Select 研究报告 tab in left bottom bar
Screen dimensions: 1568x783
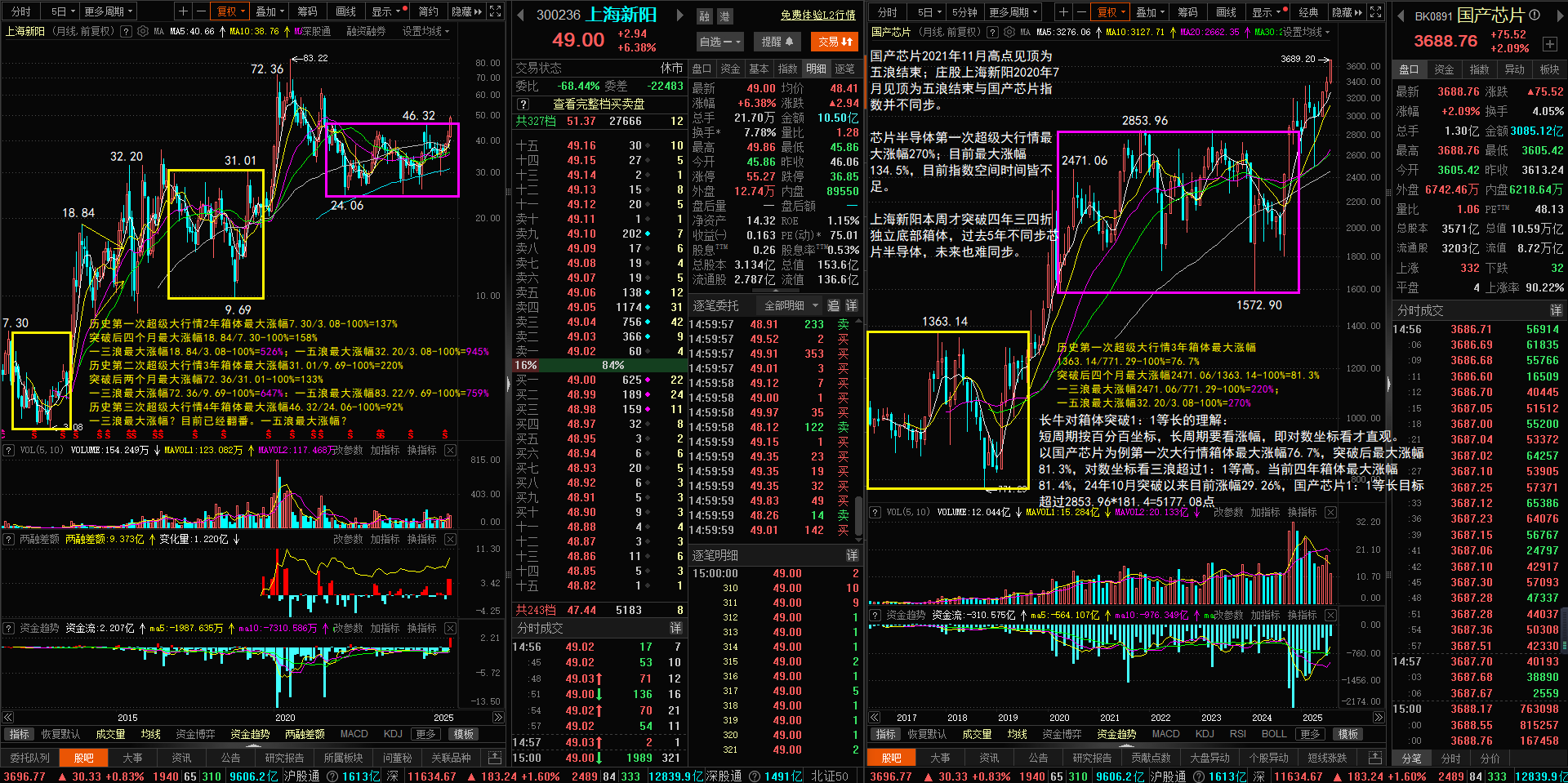[x=284, y=758]
